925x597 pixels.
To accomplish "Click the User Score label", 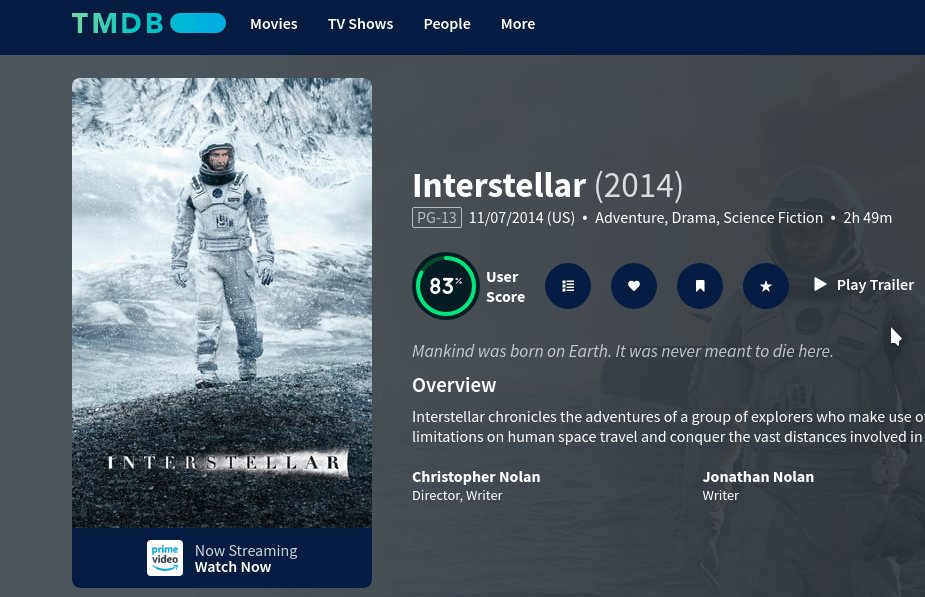I will pos(506,287).
